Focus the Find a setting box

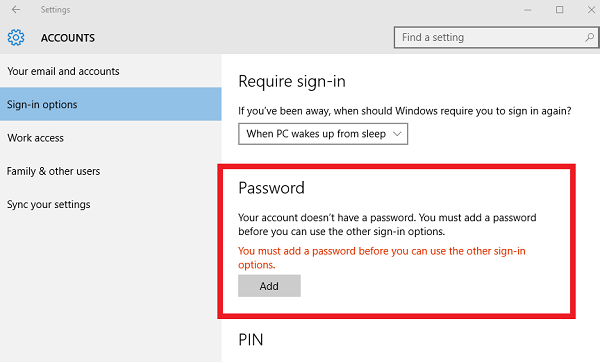496,38
